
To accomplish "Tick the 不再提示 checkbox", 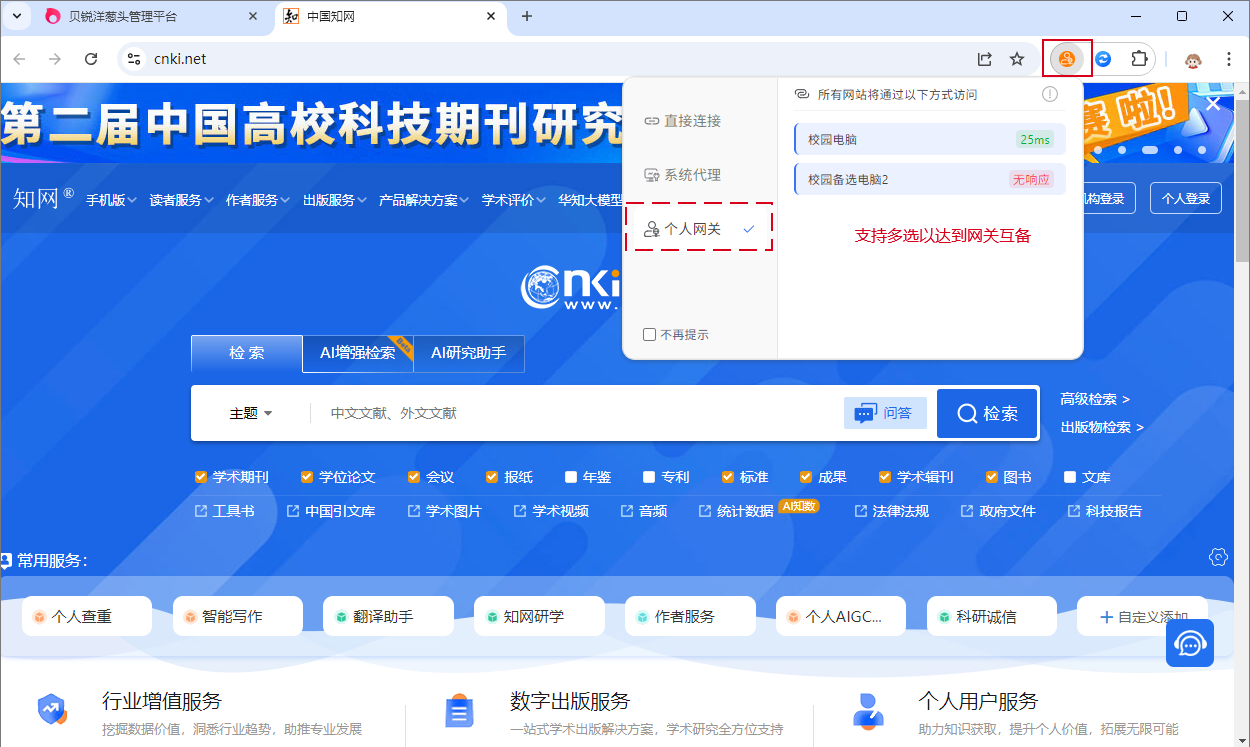I will coord(649,335).
